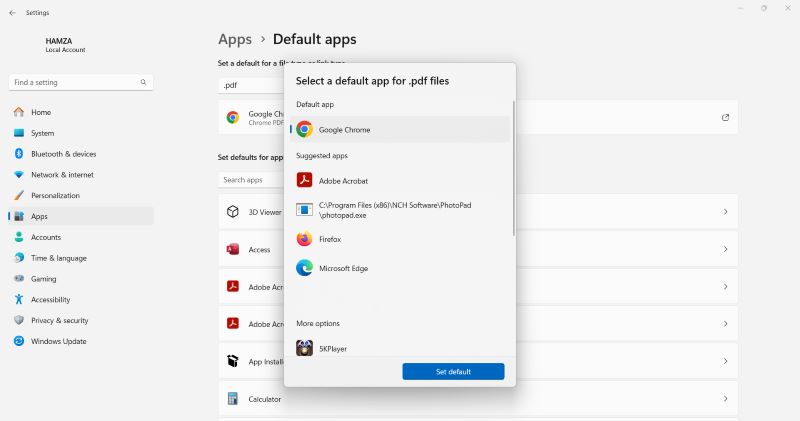The width and height of the screenshot is (800, 421).
Task: Open Privacy & security settings
Action: (81, 320)
